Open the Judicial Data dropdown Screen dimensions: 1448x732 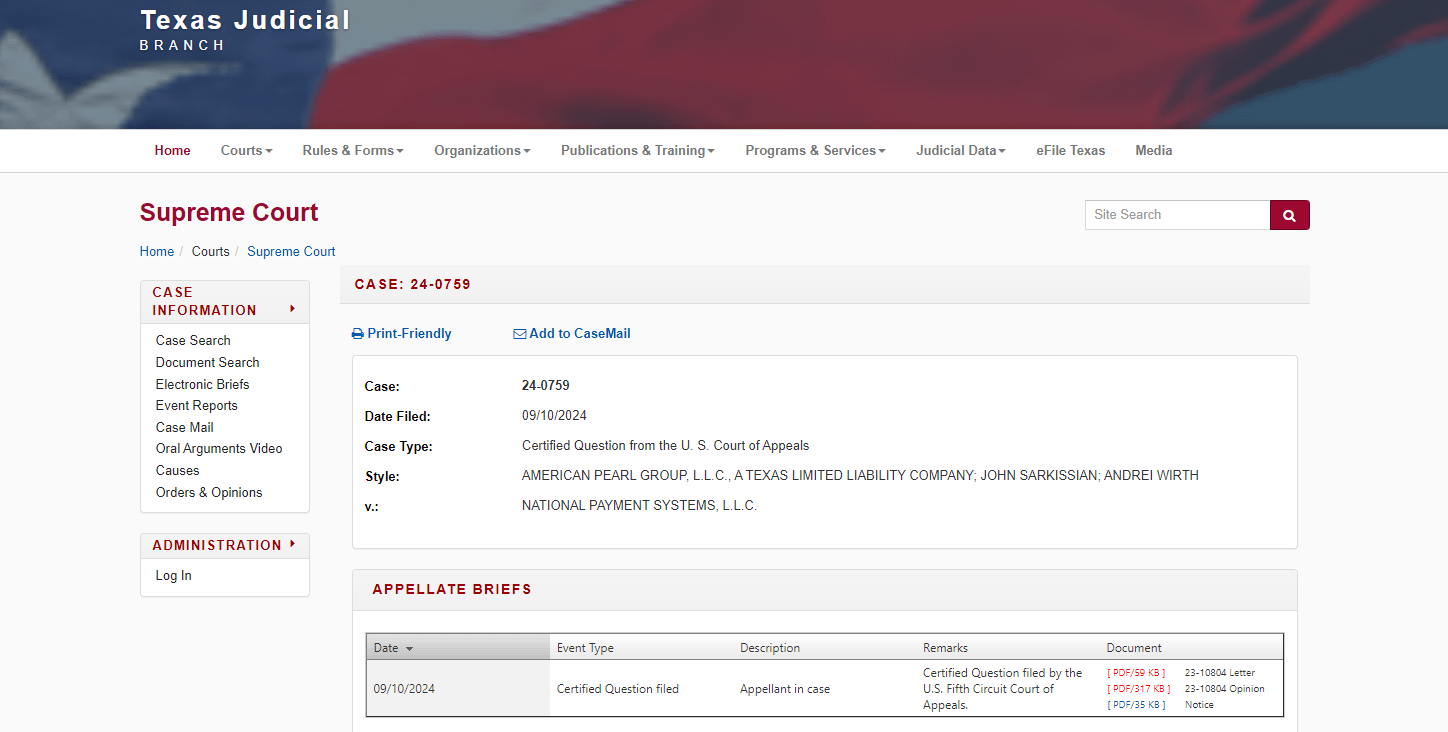pos(961,150)
